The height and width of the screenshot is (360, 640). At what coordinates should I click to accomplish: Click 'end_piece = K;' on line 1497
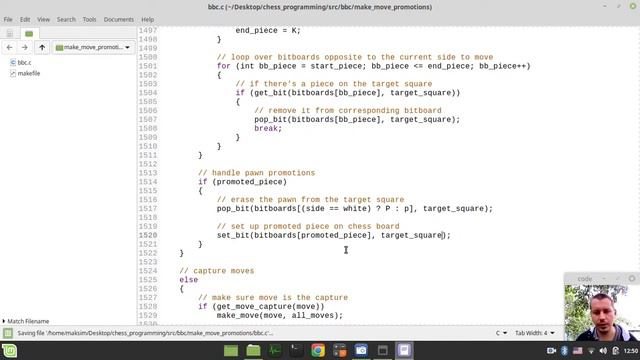[x=268, y=31]
